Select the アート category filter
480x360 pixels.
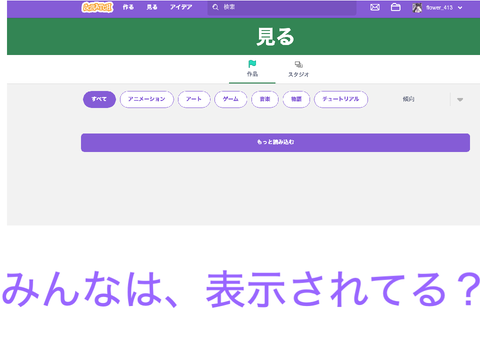[x=194, y=99]
